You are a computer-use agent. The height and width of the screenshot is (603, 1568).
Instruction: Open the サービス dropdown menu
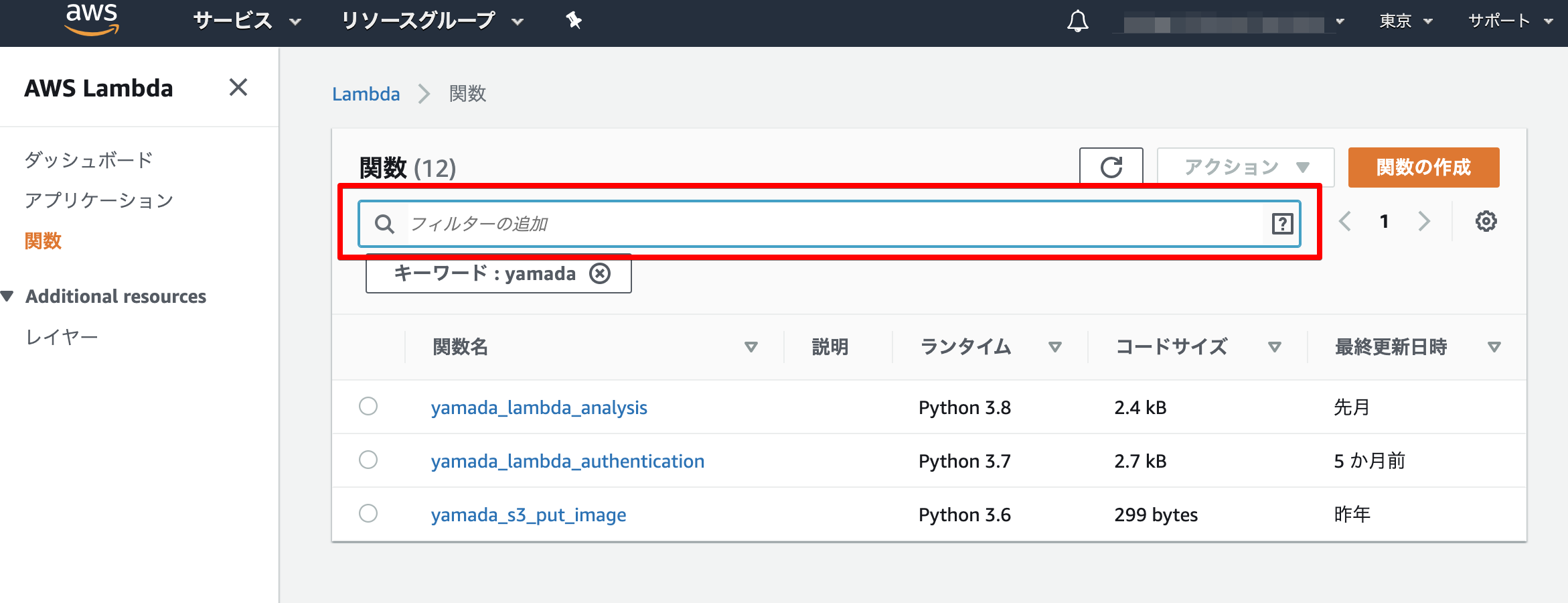247,21
